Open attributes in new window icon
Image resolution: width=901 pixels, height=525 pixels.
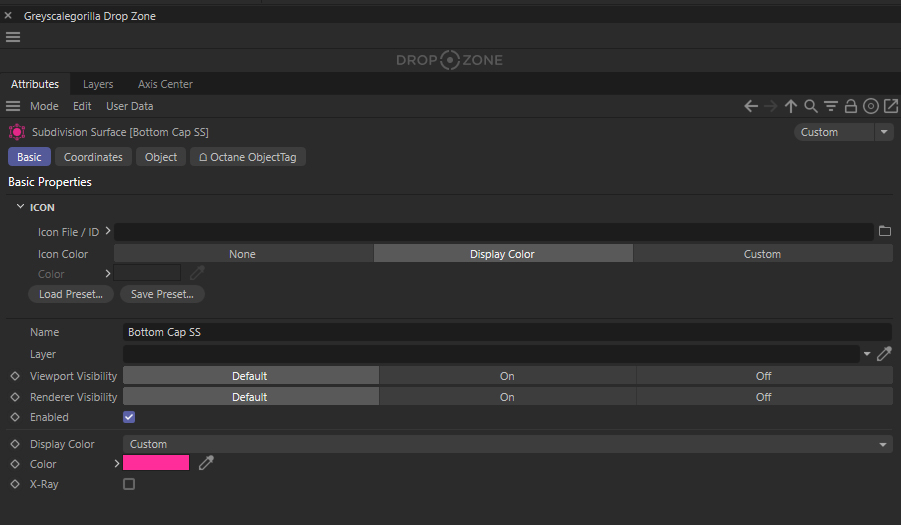pos(891,106)
